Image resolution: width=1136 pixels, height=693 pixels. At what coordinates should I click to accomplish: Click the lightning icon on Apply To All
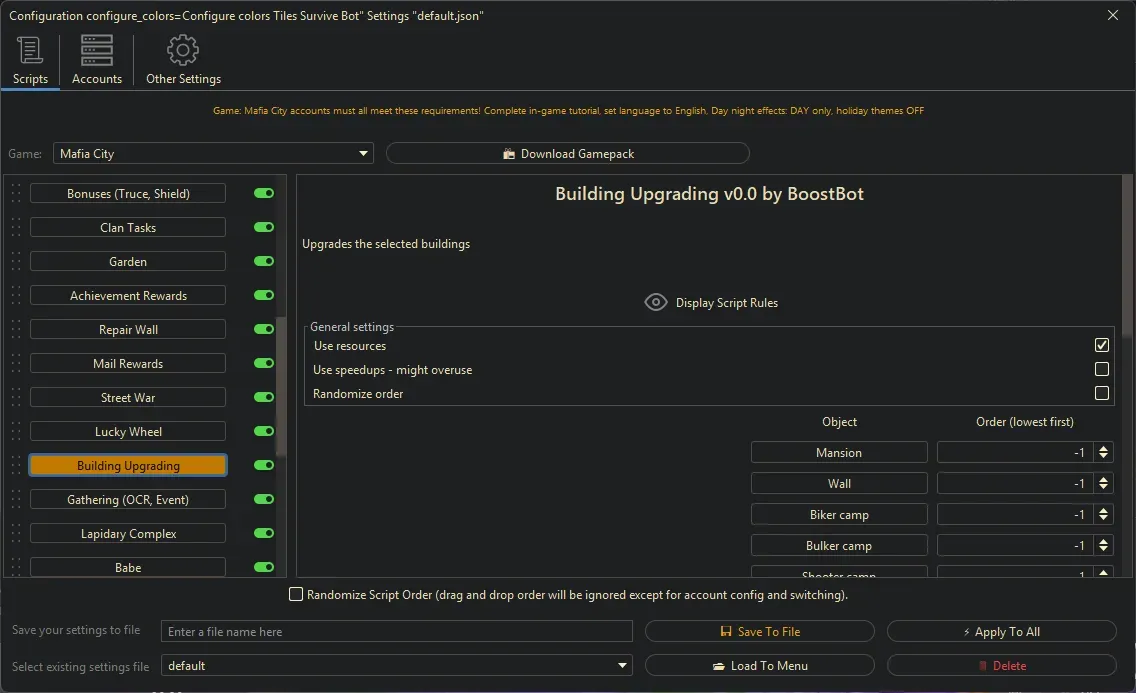(970, 631)
